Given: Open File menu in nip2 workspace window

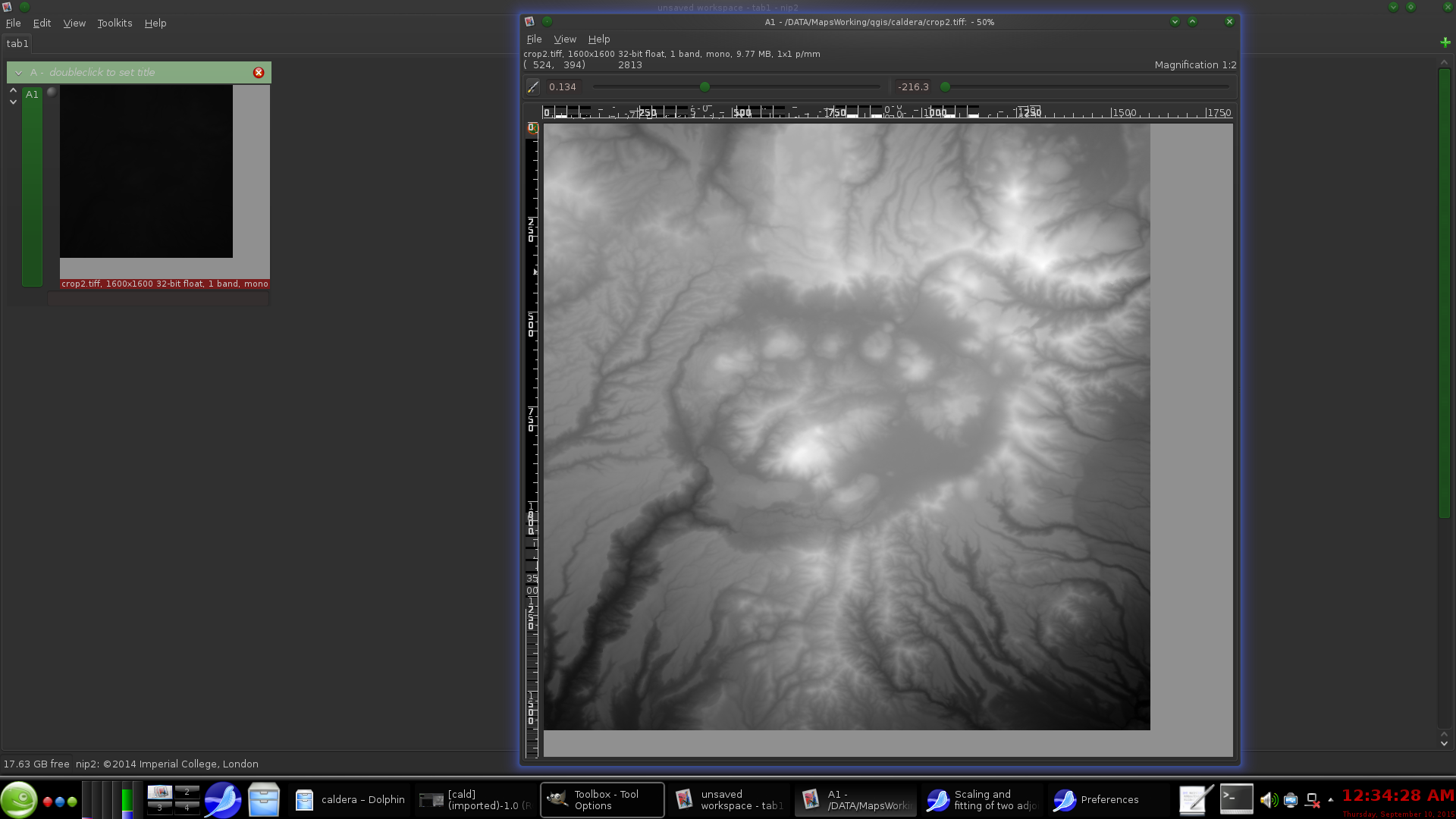Looking at the screenshot, I should (x=14, y=24).
